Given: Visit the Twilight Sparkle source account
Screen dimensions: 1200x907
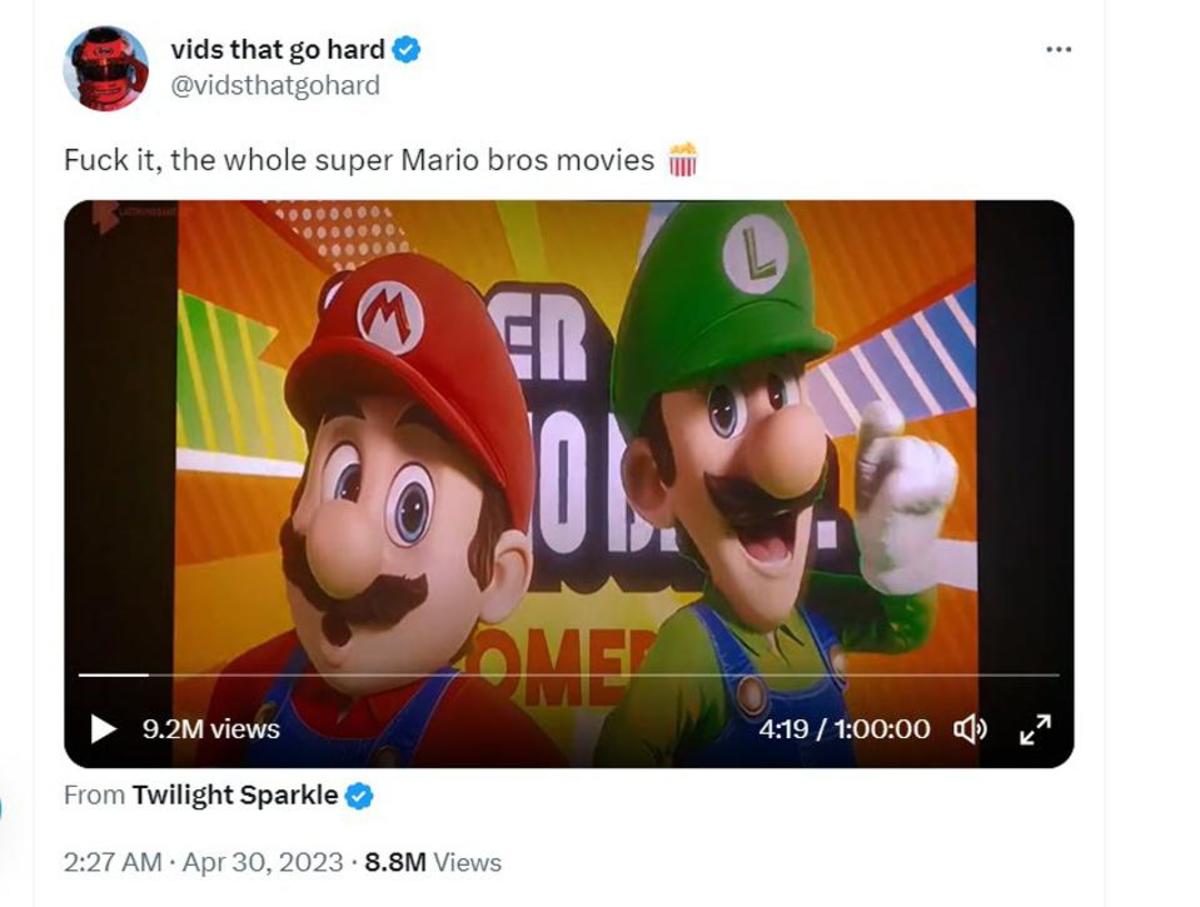Looking at the screenshot, I should 235,796.
